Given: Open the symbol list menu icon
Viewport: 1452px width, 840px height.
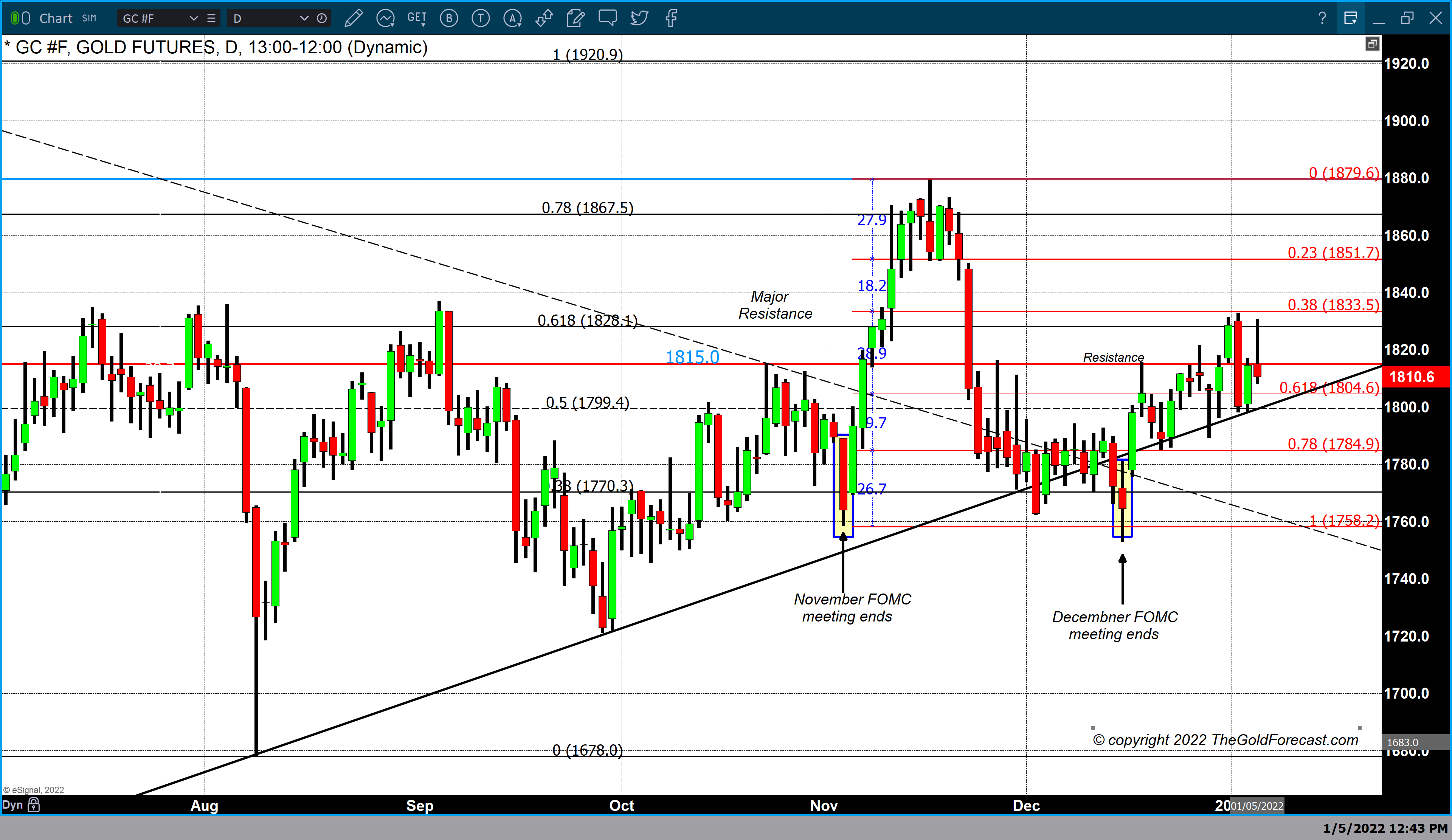Looking at the screenshot, I should click(211, 19).
